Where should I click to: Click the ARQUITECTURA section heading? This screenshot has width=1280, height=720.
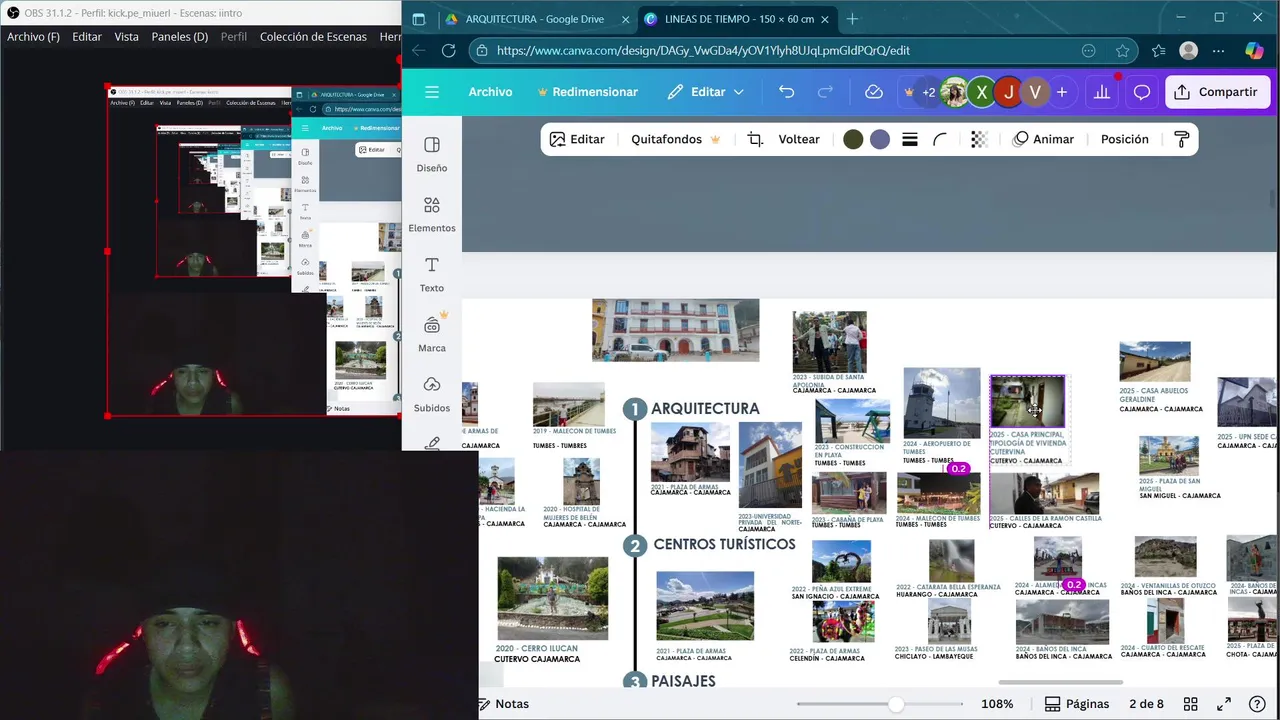705,409
